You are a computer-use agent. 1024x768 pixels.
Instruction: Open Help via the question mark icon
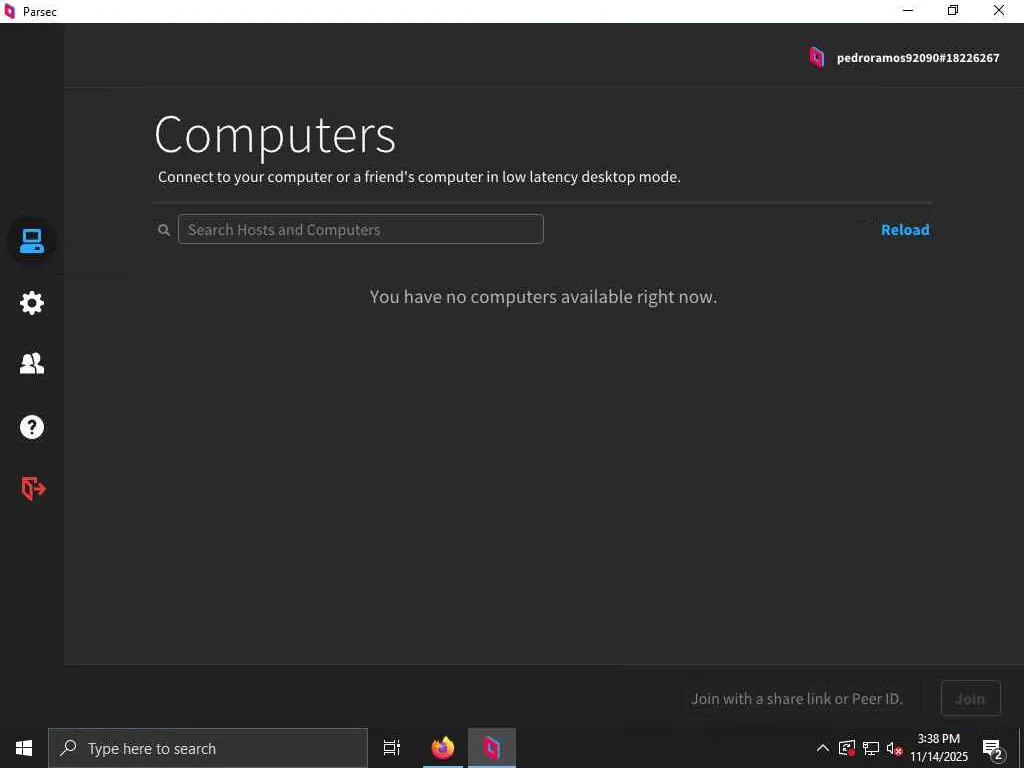click(x=31, y=427)
